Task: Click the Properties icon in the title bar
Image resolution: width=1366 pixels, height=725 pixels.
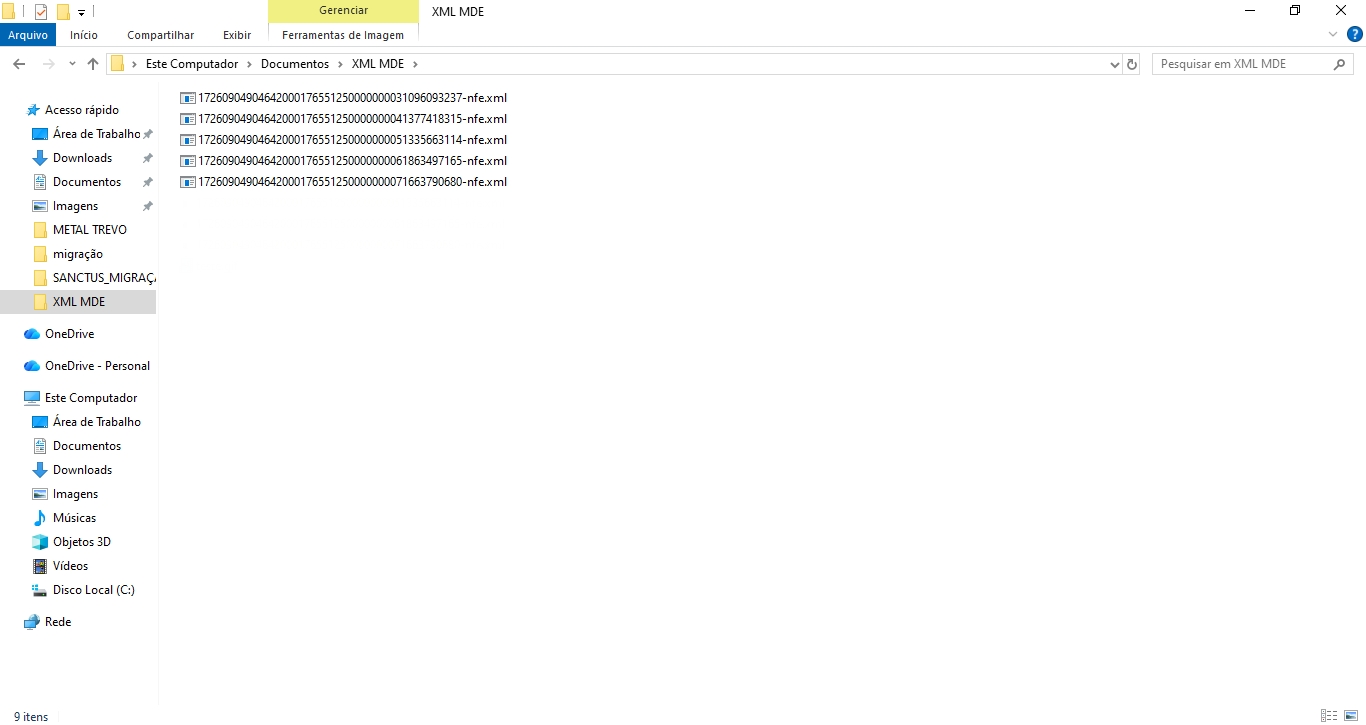Action: (41, 12)
